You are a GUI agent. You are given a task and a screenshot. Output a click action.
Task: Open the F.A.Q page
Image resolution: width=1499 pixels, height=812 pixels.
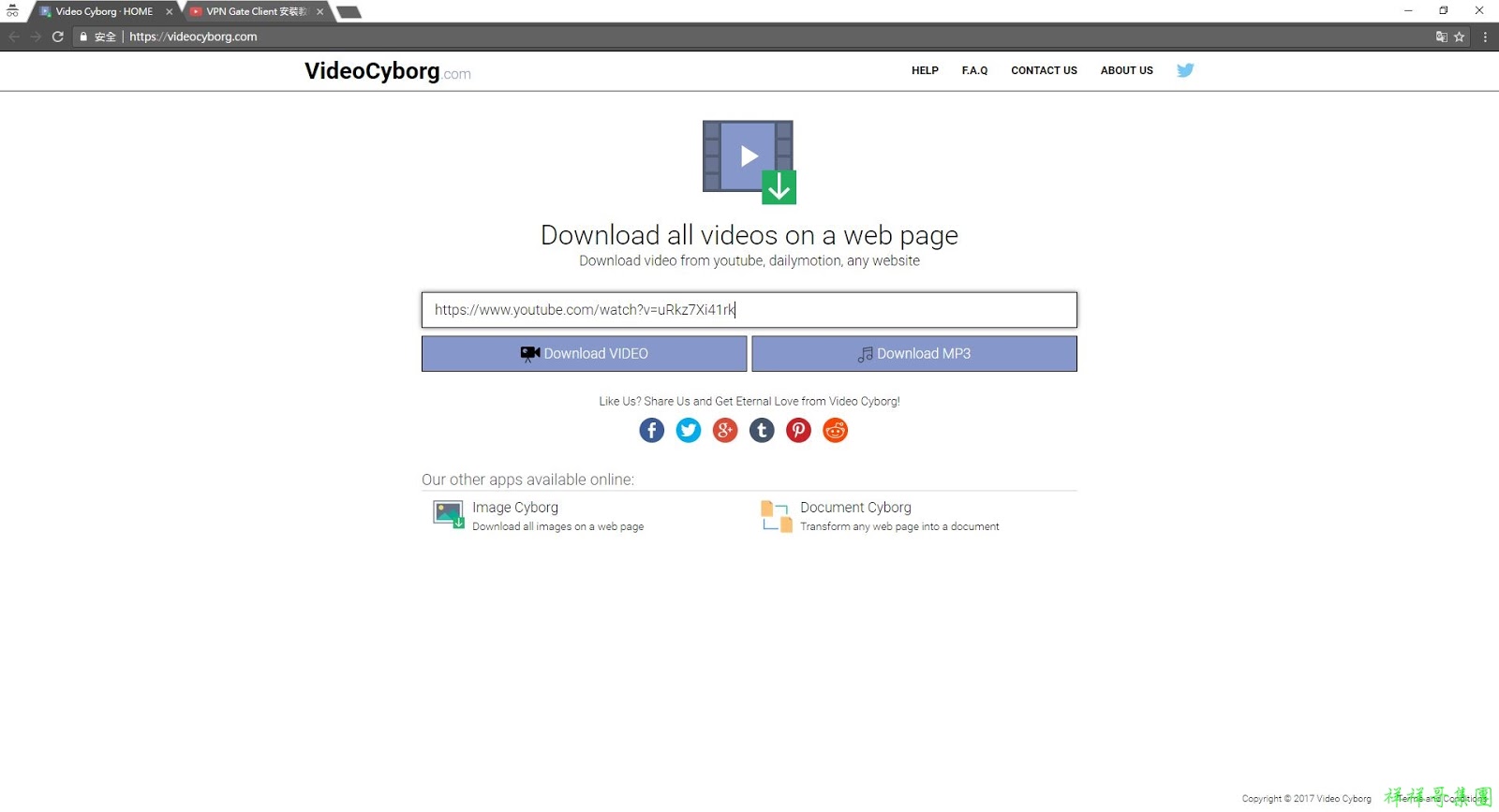point(974,70)
